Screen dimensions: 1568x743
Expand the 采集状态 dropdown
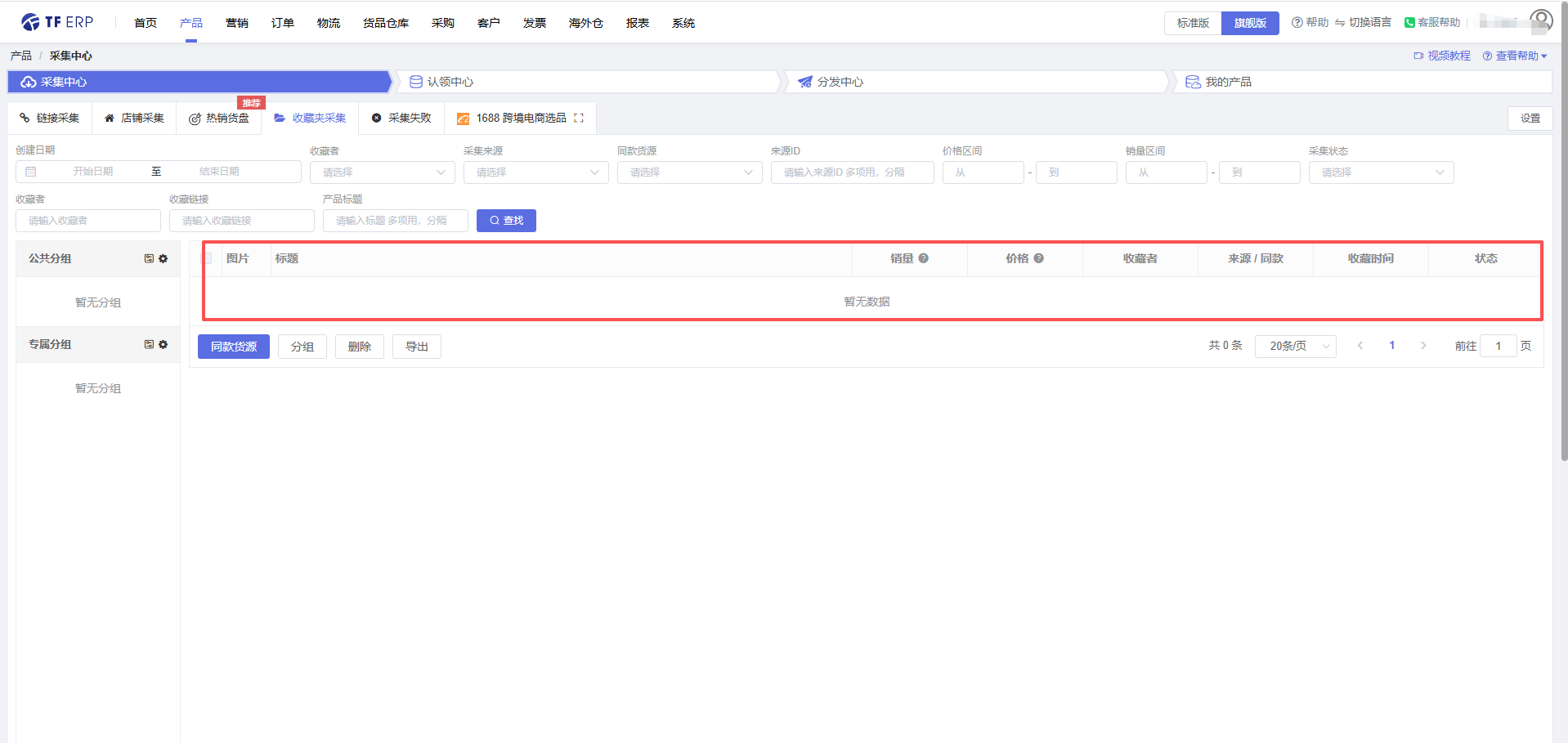pos(1381,172)
